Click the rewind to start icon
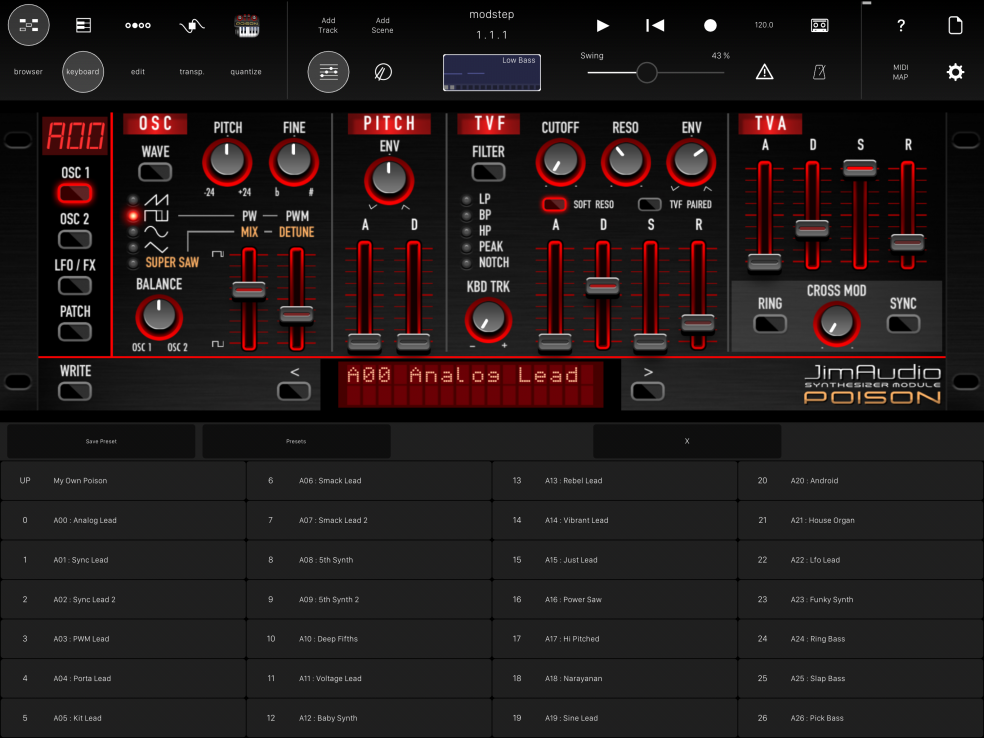This screenshot has width=984, height=738. point(655,25)
